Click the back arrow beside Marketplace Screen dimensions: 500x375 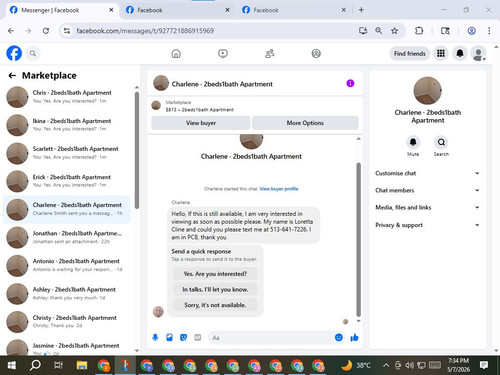(12, 76)
